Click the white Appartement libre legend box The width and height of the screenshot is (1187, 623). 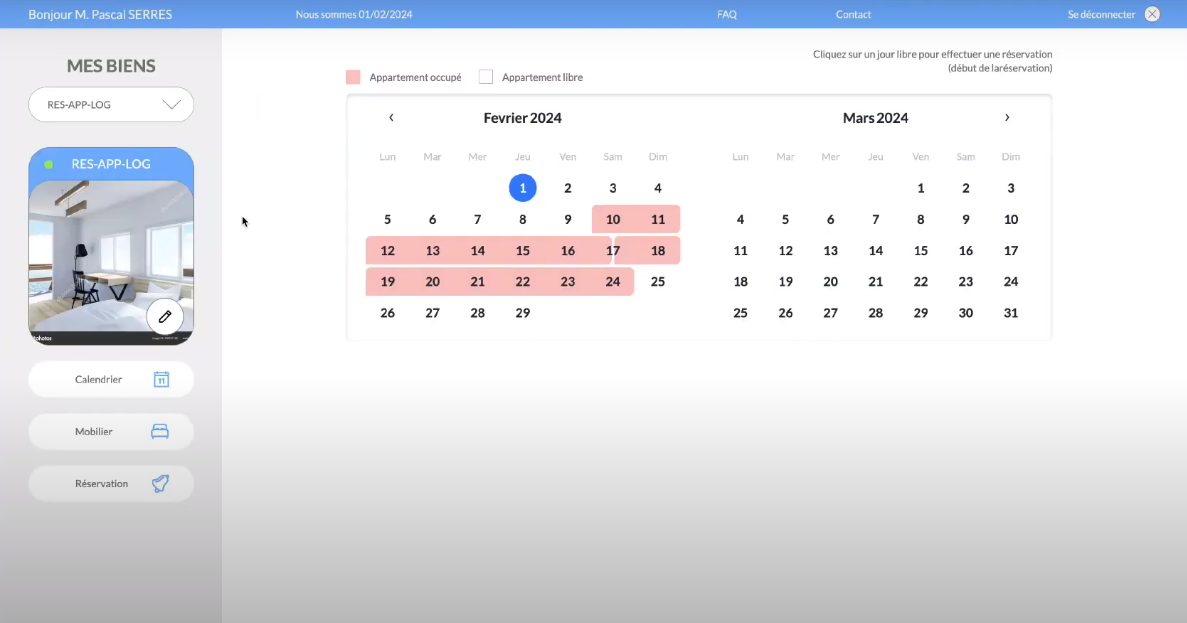pyautogui.click(x=486, y=77)
